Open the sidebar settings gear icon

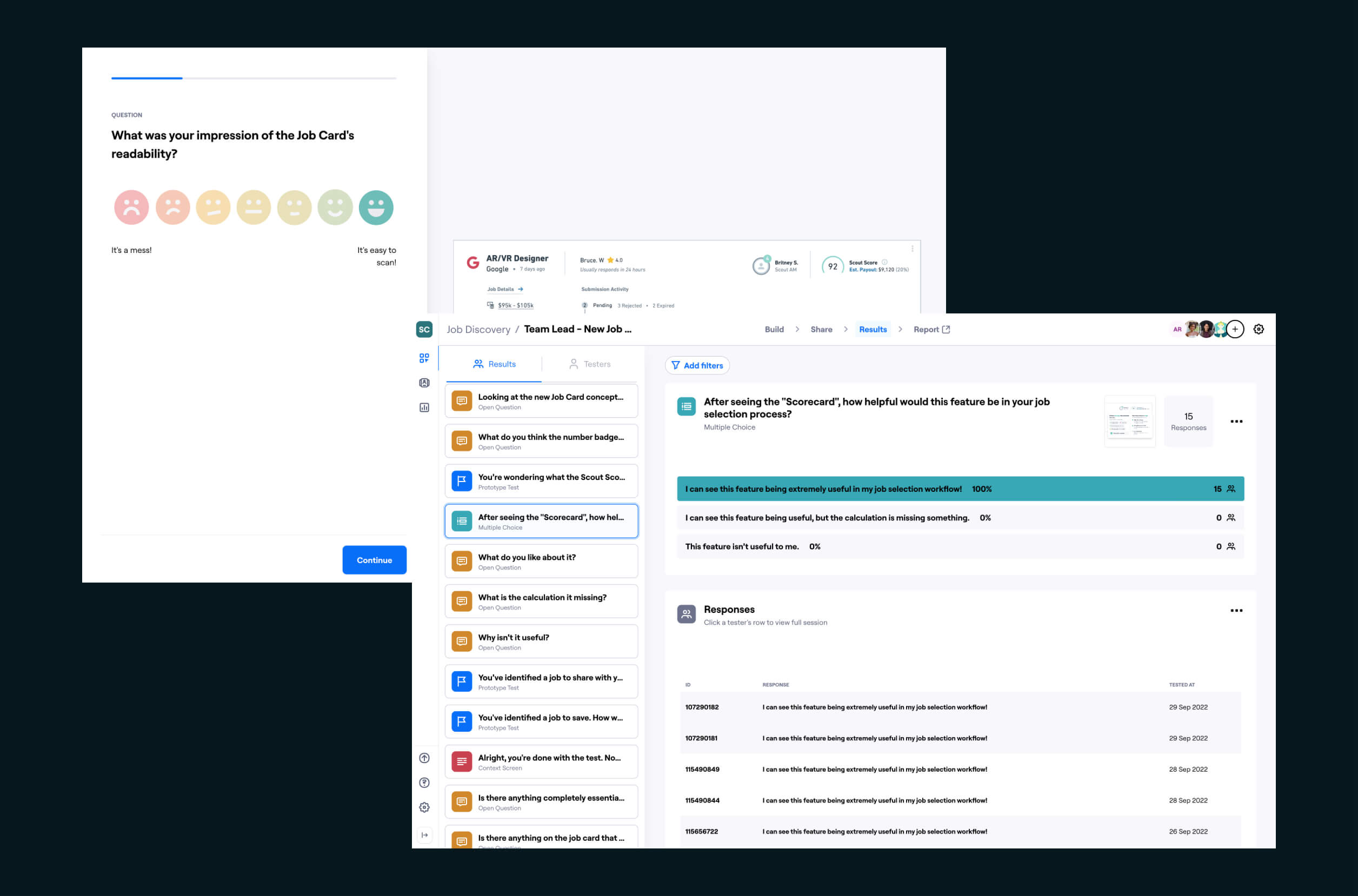click(x=423, y=807)
